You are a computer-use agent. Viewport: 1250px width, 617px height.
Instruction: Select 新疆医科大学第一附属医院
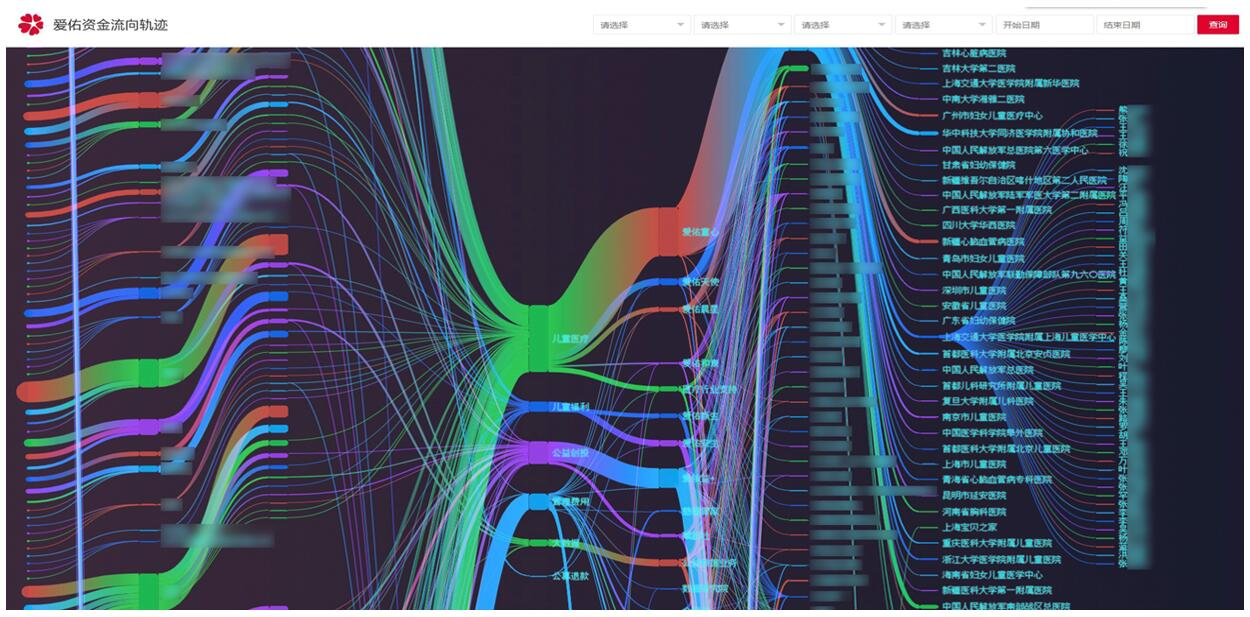pyautogui.click(x=997, y=590)
